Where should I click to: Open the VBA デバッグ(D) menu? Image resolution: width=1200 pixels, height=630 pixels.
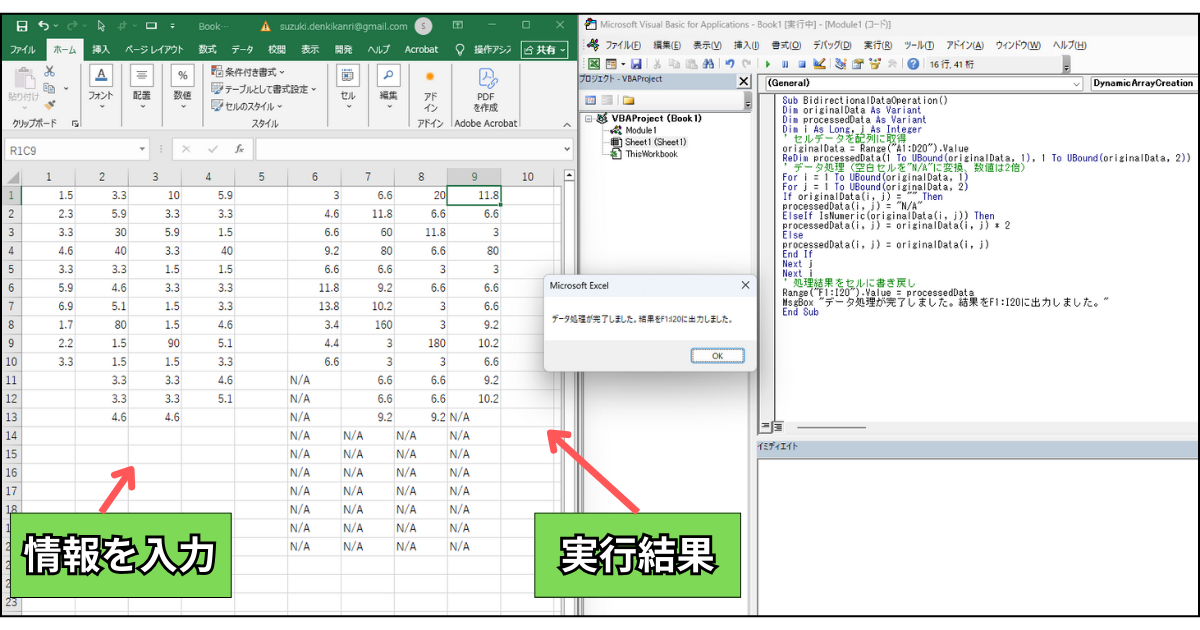831,45
